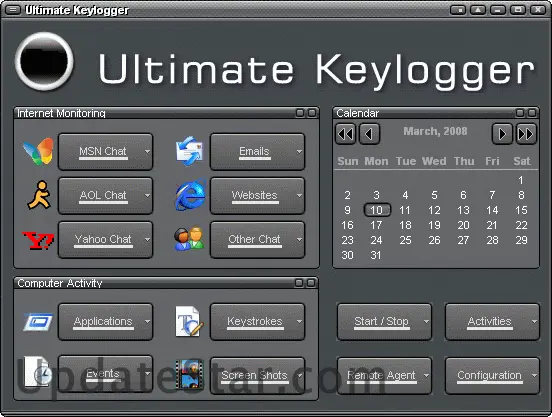View Events log
Image resolution: width=552 pixels, height=417 pixels.
click(x=106, y=374)
